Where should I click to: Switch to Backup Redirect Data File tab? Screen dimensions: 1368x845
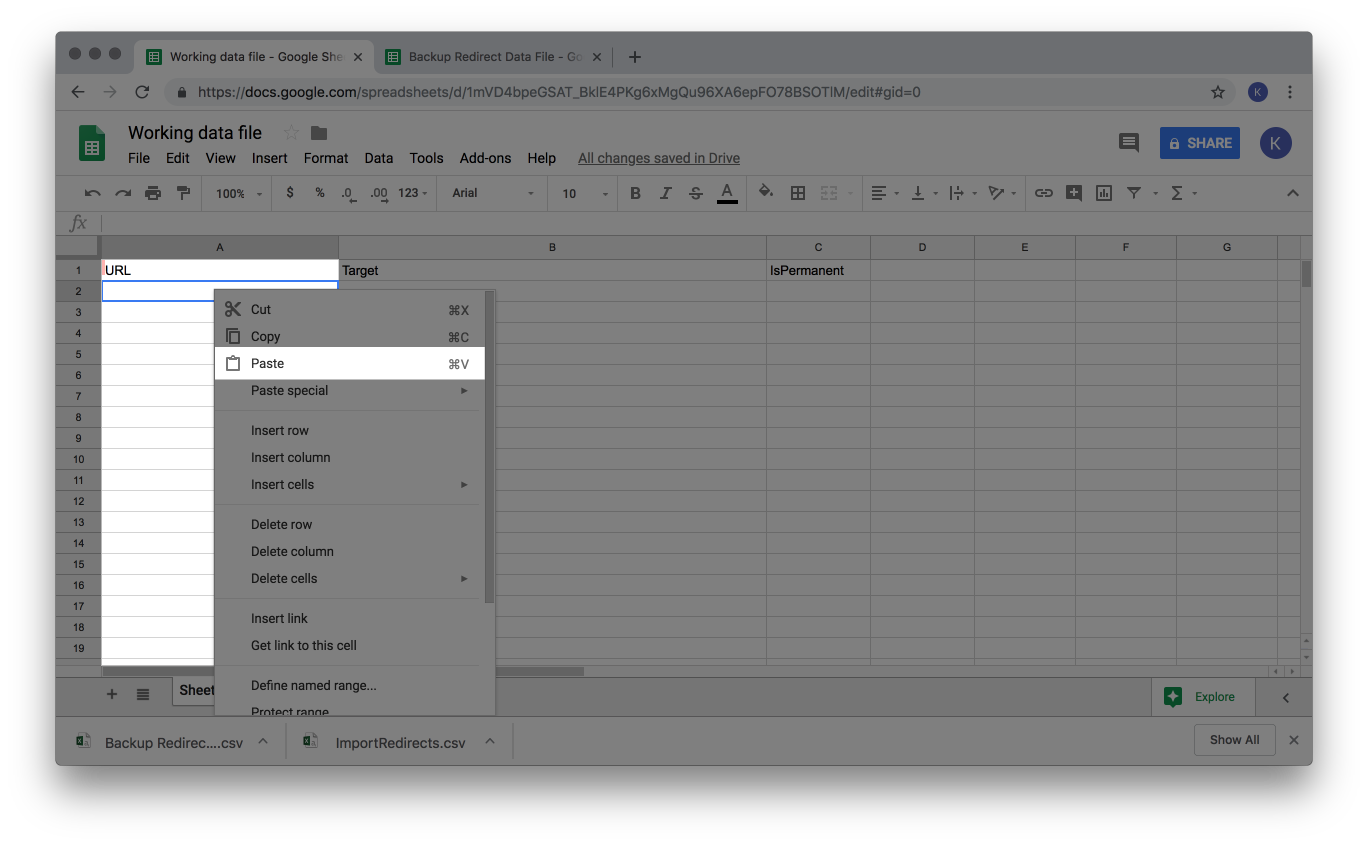point(493,57)
